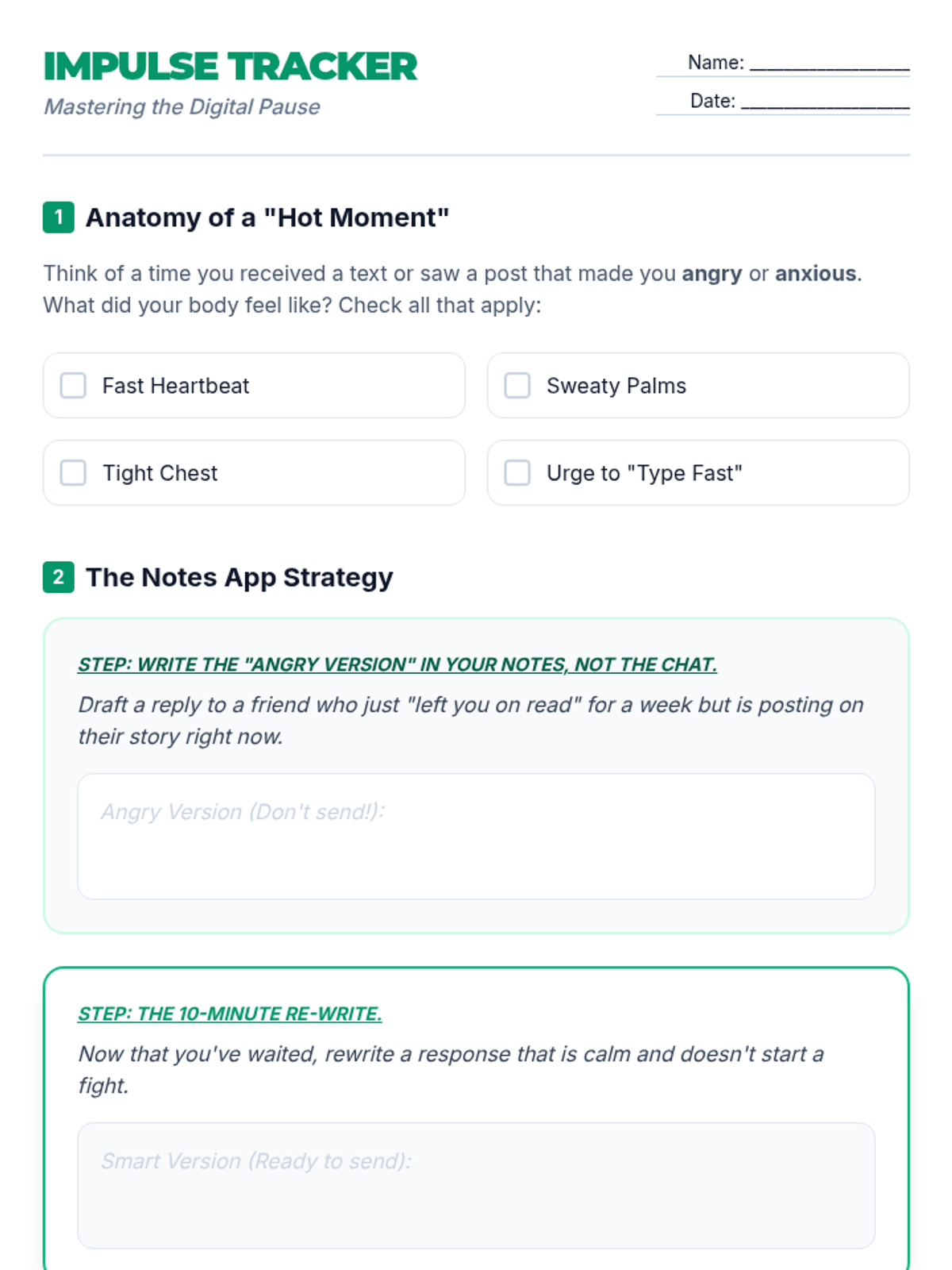Click the green section 1 badge
Image resolution: width=952 pixels, height=1270 pixels.
click(59, 217)
